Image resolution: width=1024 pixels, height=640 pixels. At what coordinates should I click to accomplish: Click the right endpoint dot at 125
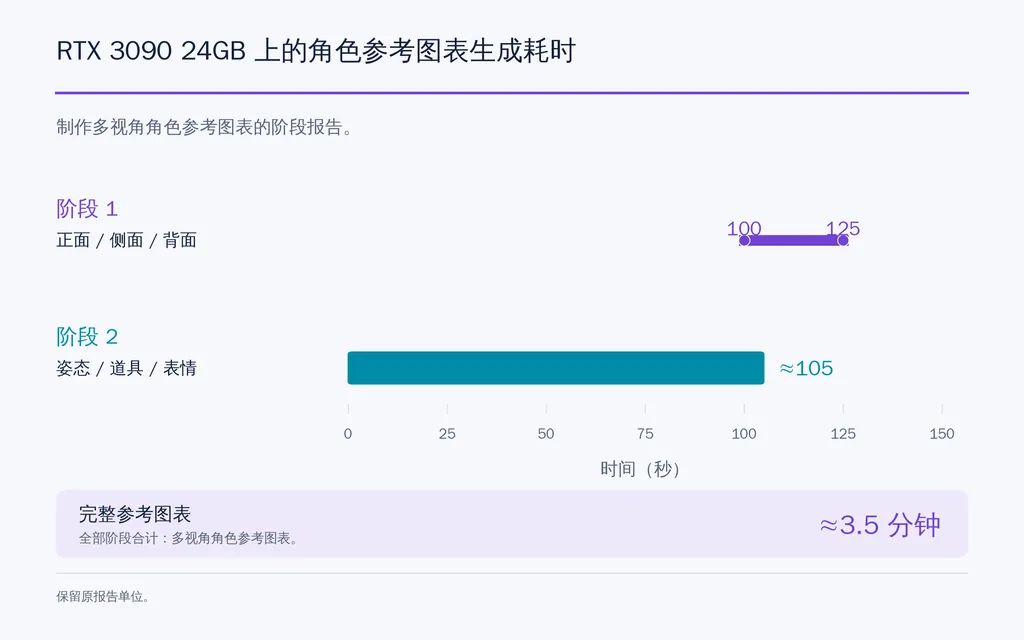843,240
